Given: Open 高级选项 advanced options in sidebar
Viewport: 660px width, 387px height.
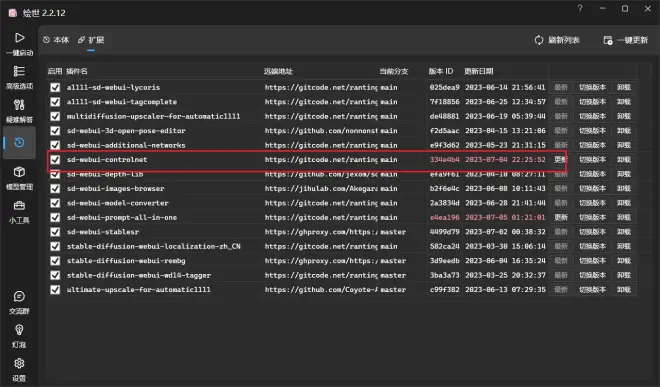Looking at the screenshot, I should point(19,77).
